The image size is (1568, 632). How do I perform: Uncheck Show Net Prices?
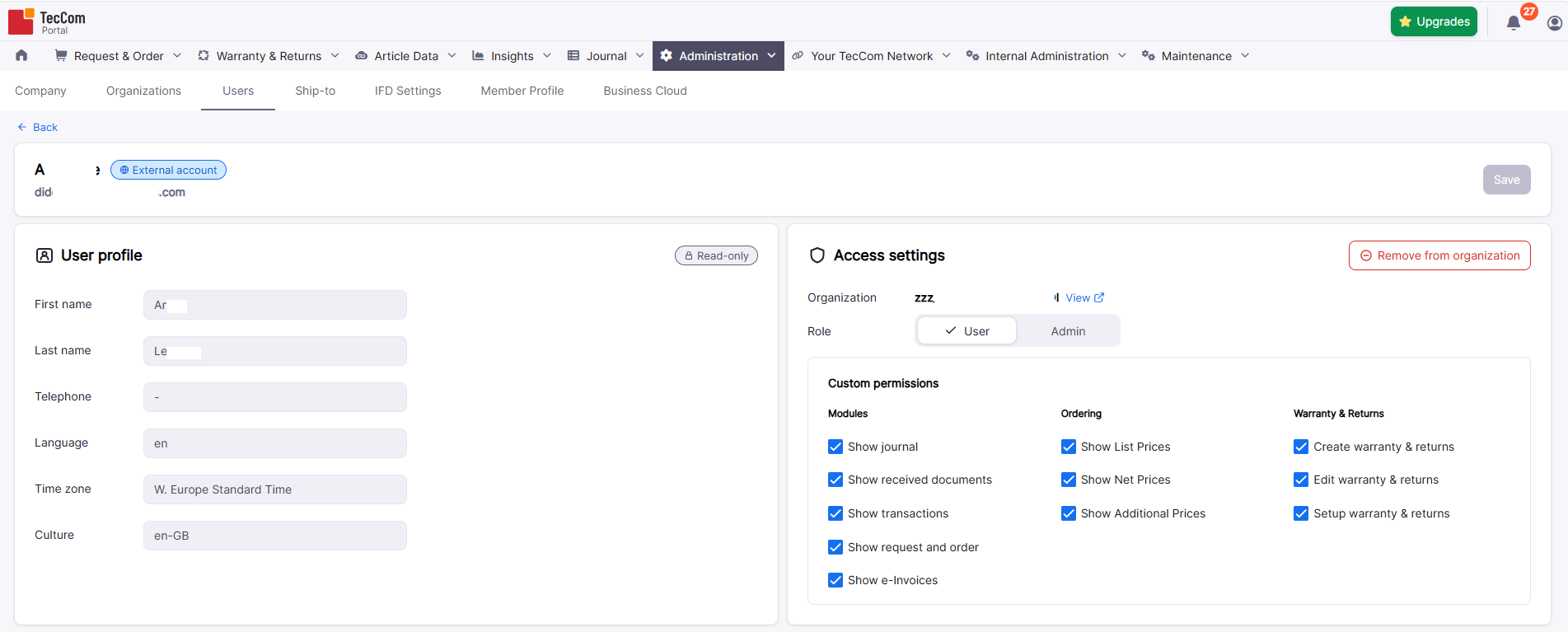[1069, 480]
